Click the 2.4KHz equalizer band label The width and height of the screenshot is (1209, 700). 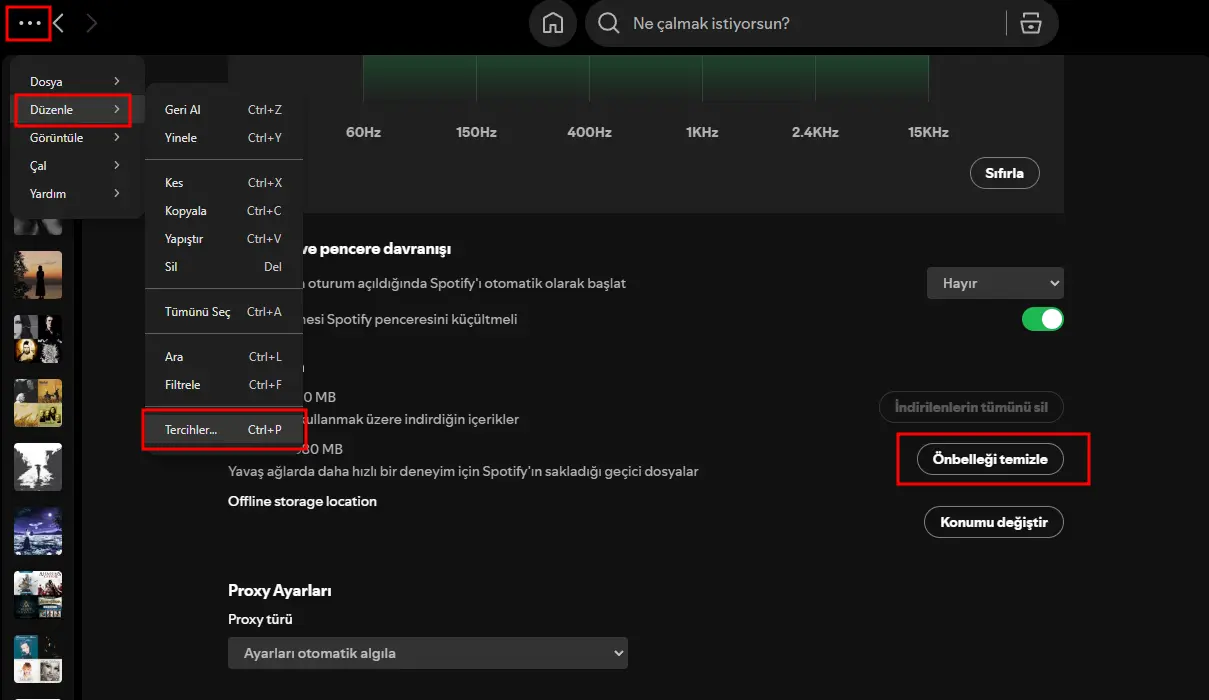point(815,132)
